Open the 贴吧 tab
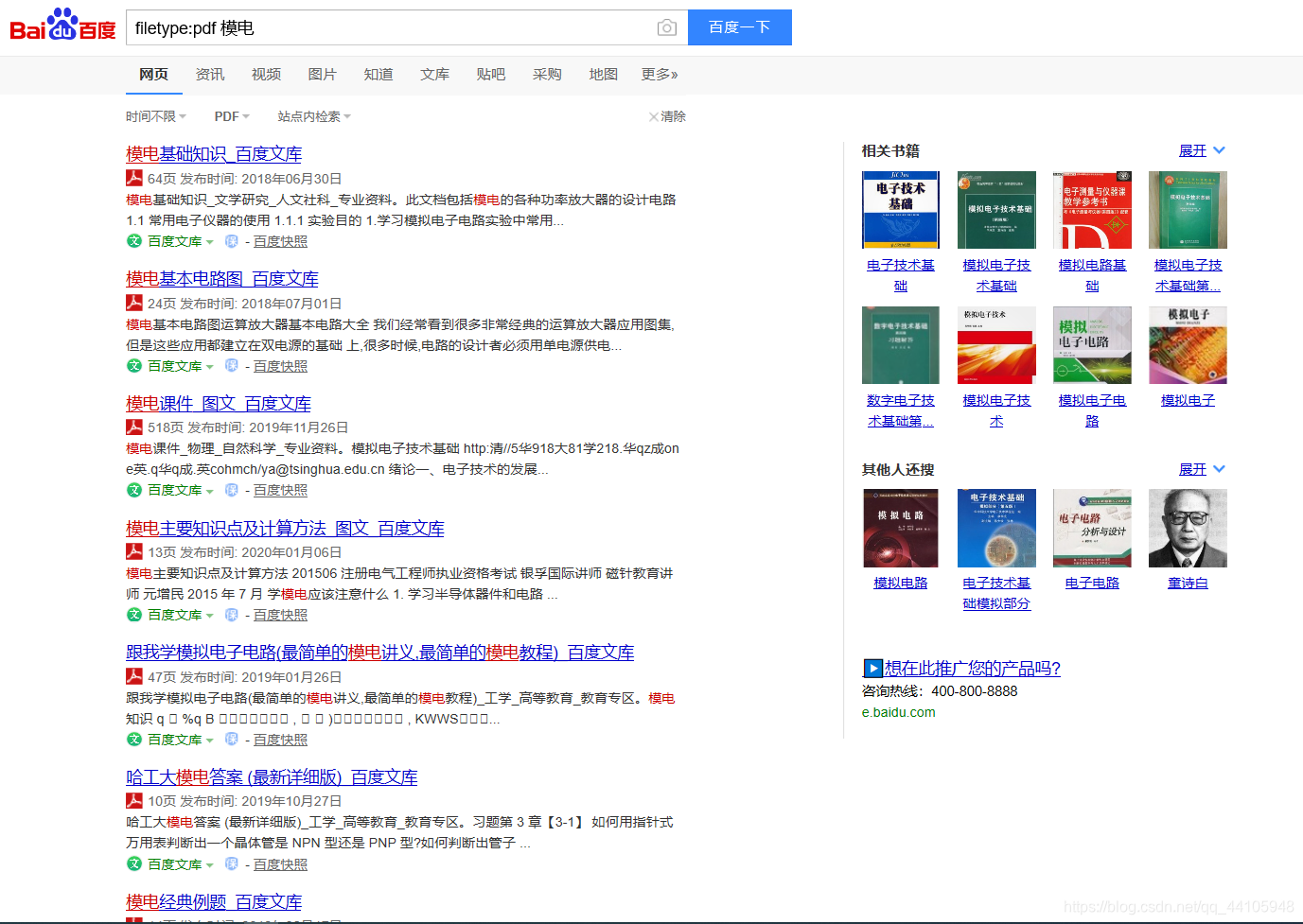 point(491,74)
